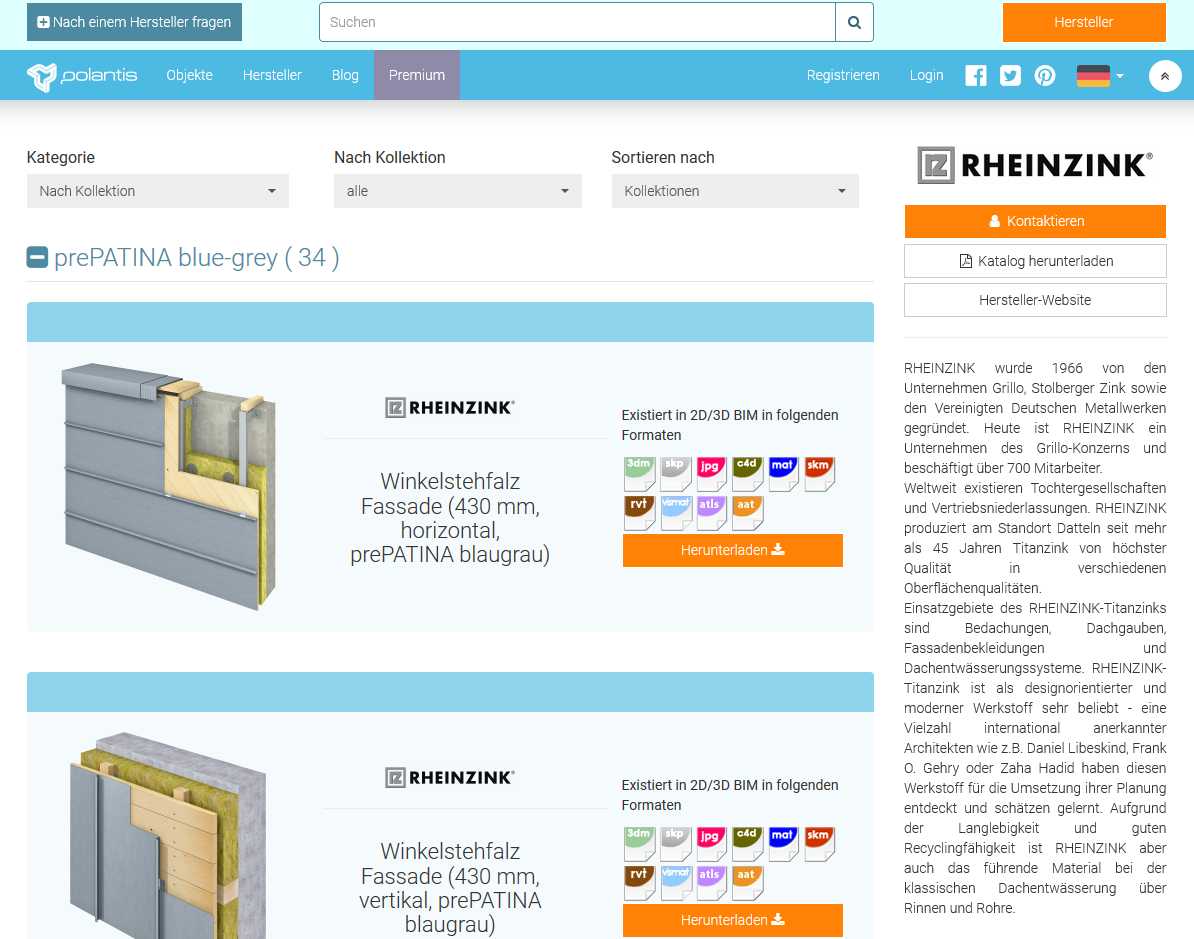Image resolution: width=1194 pixels, height=939 pixels.
Task: Click the Polantis logo
Action: pyautogui.click(x=82, y=76)
